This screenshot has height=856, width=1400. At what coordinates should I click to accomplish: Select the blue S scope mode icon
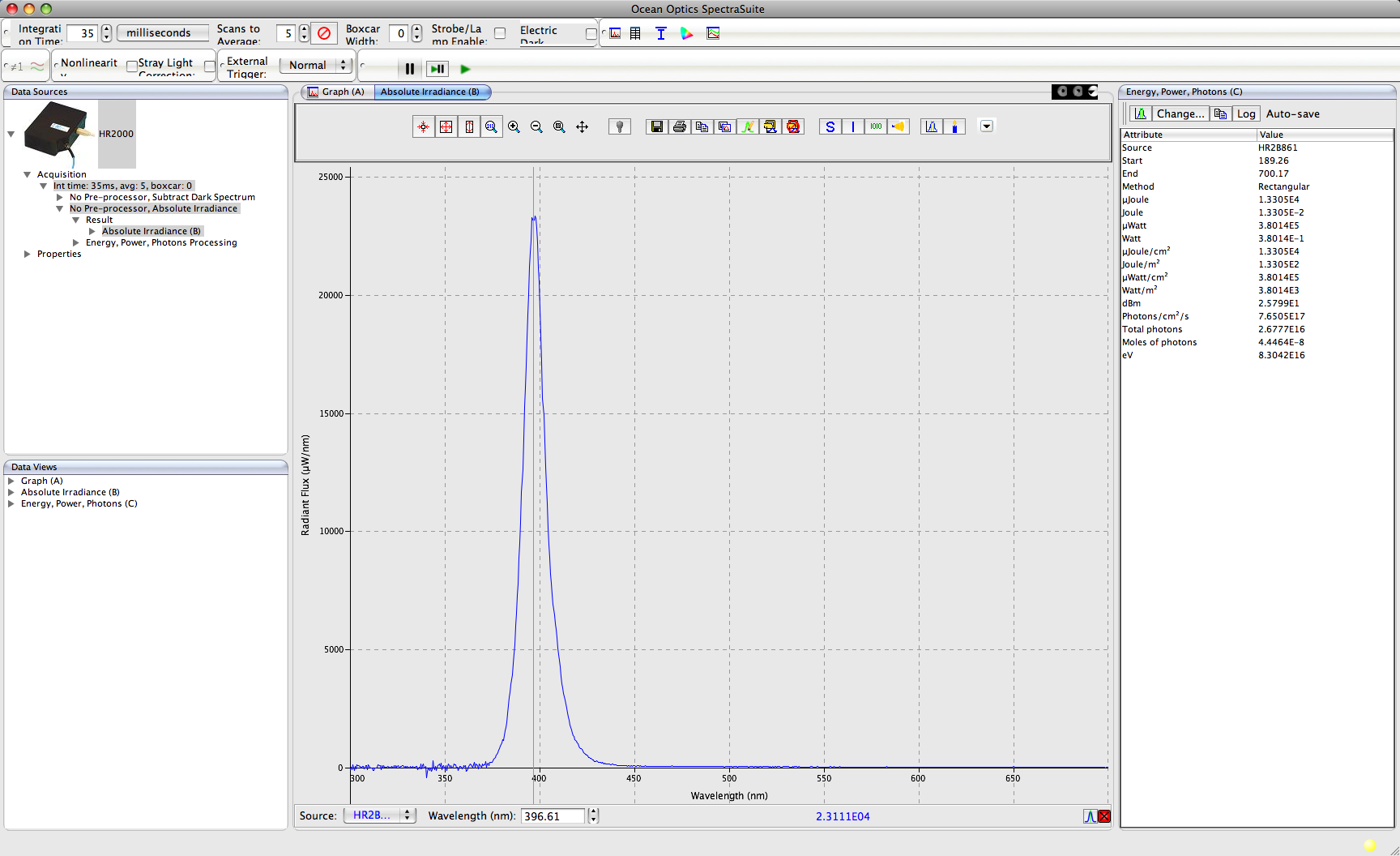pyautogui.click(x=830, y=126)
